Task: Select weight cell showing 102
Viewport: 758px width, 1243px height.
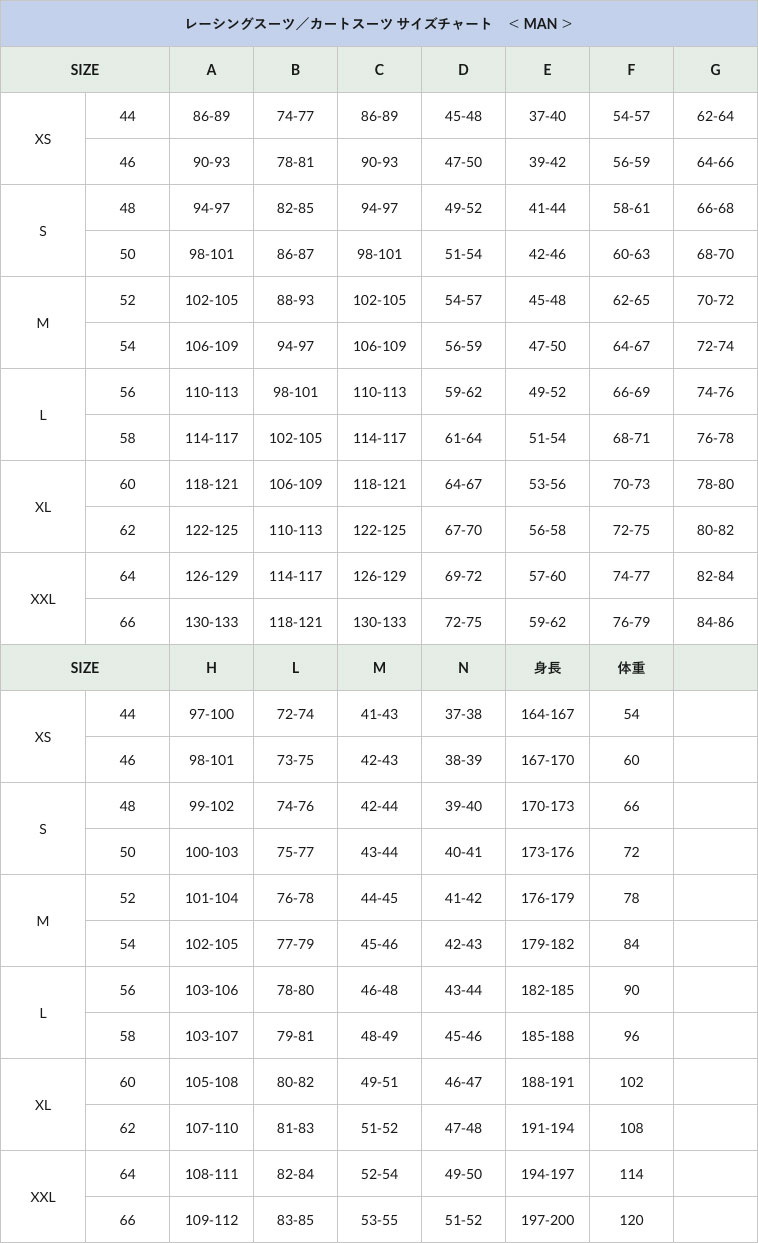Action: click(631, 1081)
